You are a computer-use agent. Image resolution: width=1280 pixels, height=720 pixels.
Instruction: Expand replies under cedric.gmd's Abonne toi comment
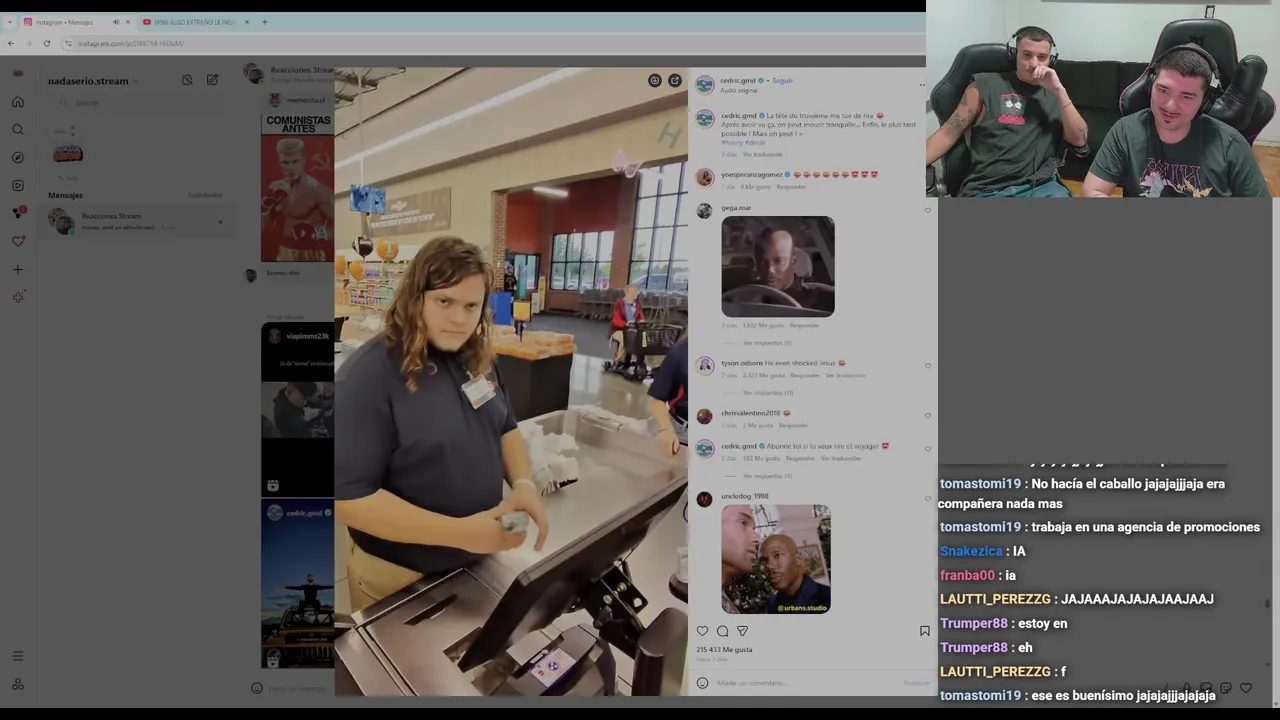point(767,476)
